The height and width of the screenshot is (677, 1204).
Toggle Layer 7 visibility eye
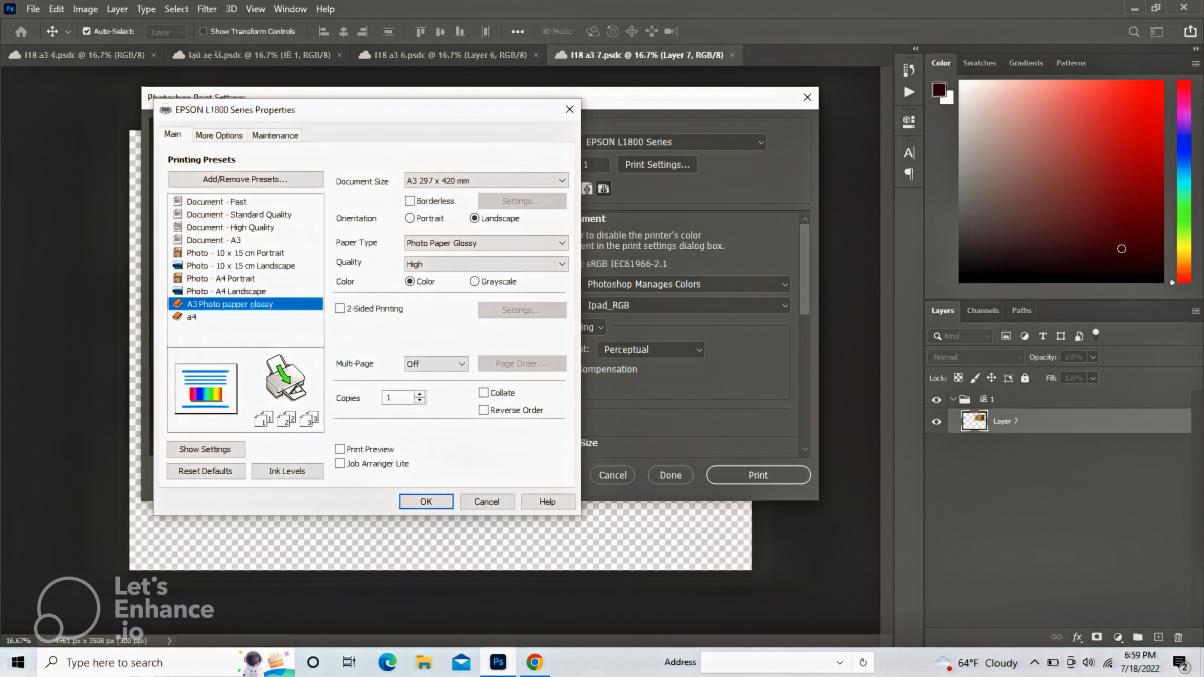[937, 422]
